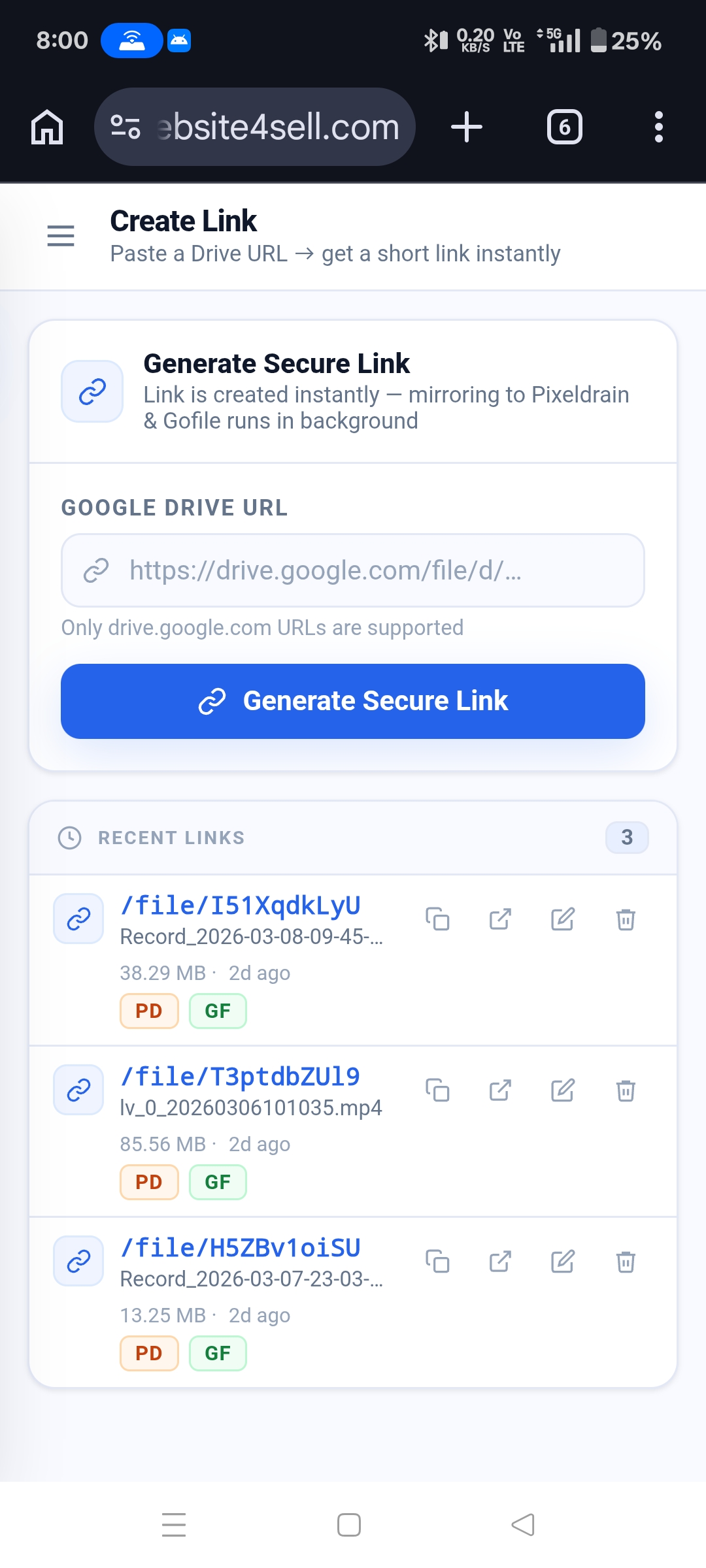
Task: Open /file/T3ptdbZUl9 in a new tab
Action: coord(500,1090)
